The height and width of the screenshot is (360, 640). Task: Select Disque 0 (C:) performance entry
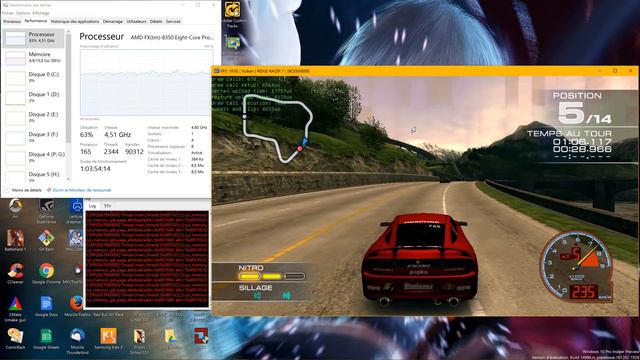point(33,78)
